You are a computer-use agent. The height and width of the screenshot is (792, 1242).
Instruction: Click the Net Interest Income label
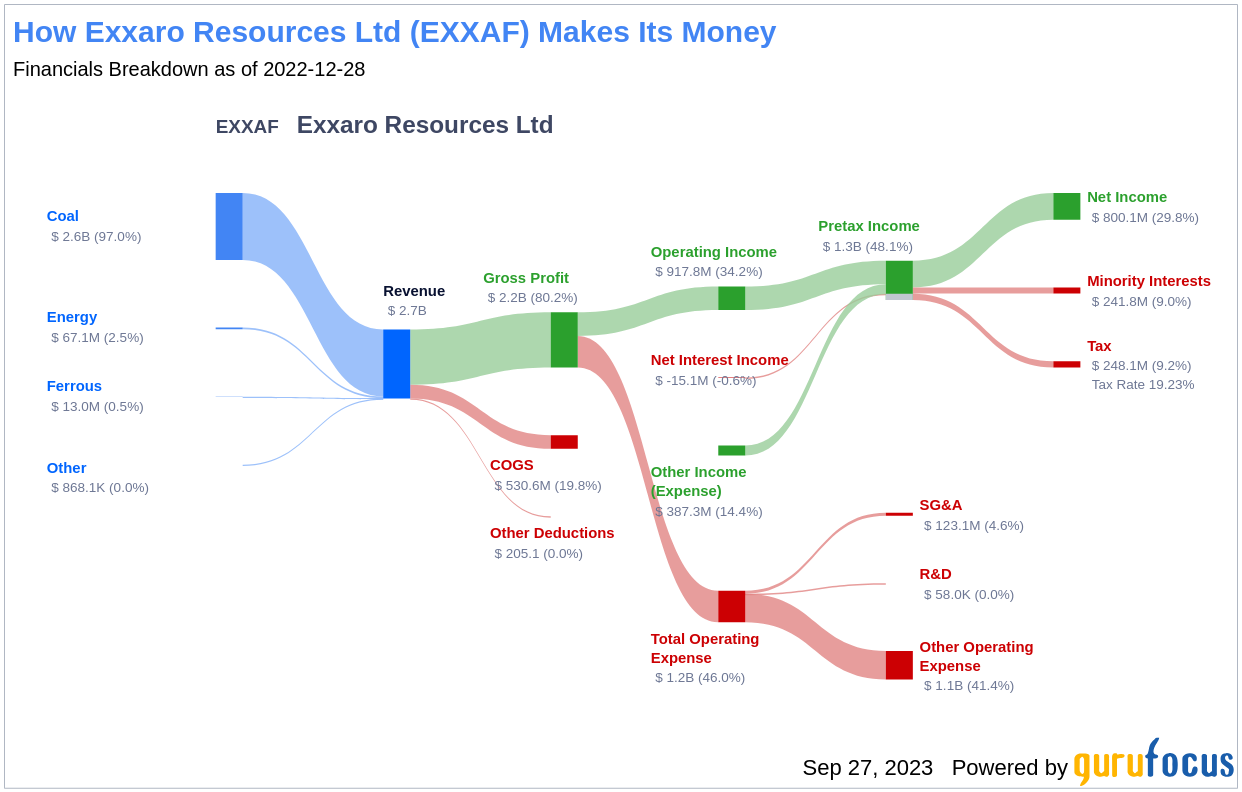(719, 360)
